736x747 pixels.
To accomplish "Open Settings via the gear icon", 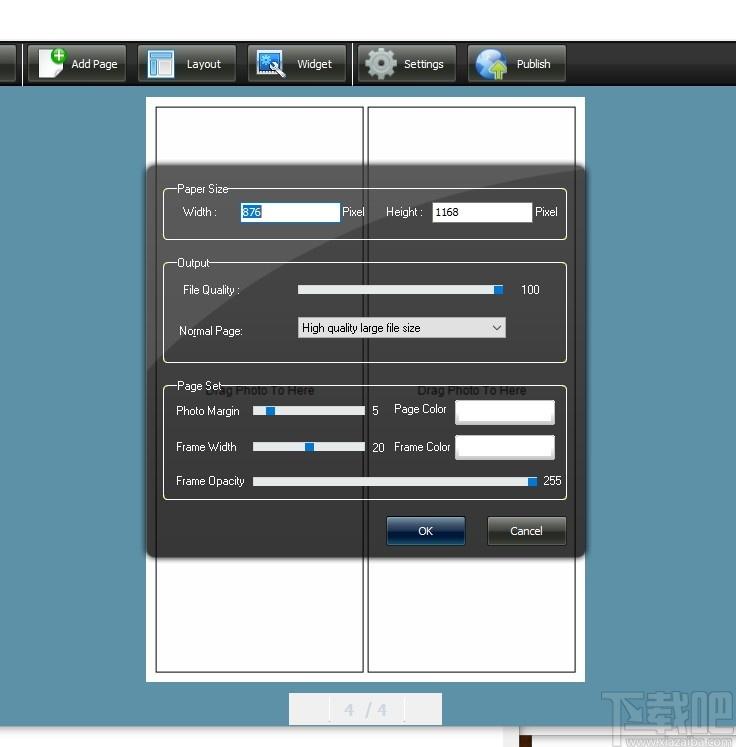I will (381, 63).
